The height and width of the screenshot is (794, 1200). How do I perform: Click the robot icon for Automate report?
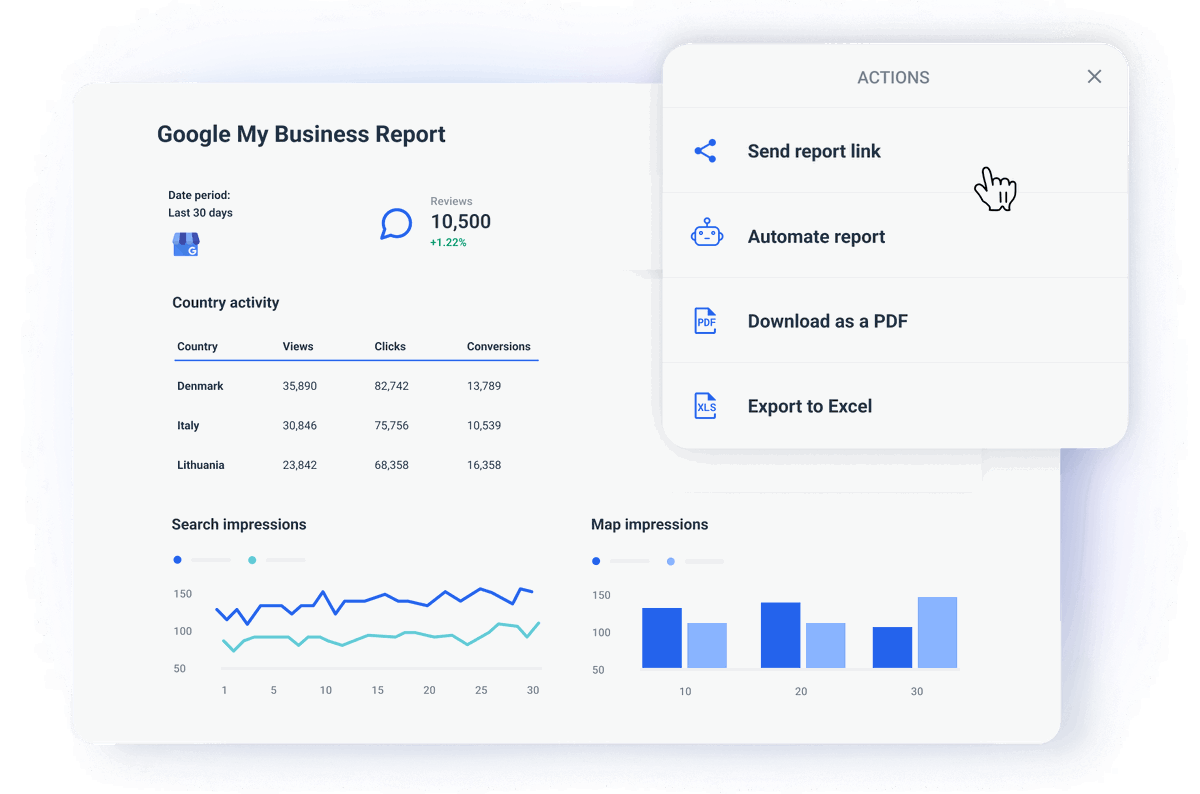click(x=706, y=233)
